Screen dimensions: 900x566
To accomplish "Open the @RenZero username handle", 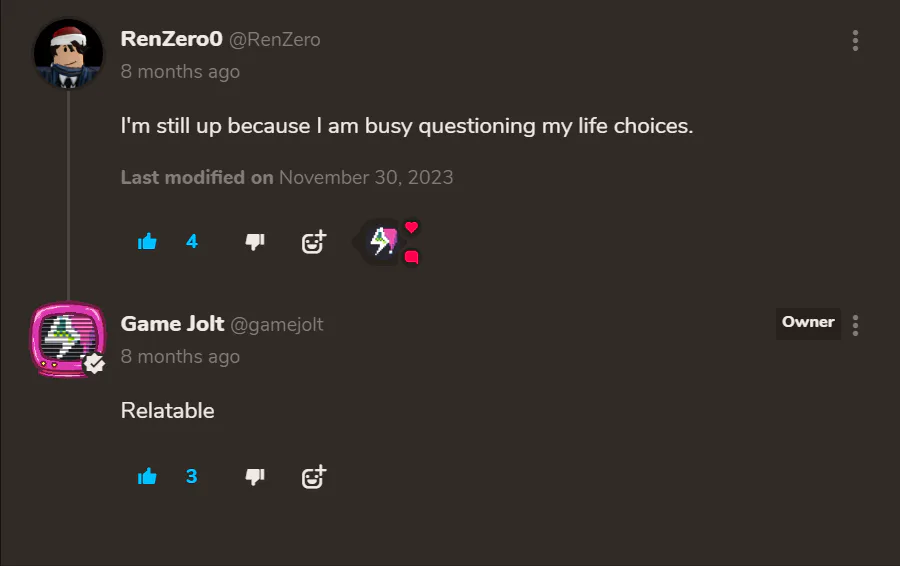I will click(275, 40).
